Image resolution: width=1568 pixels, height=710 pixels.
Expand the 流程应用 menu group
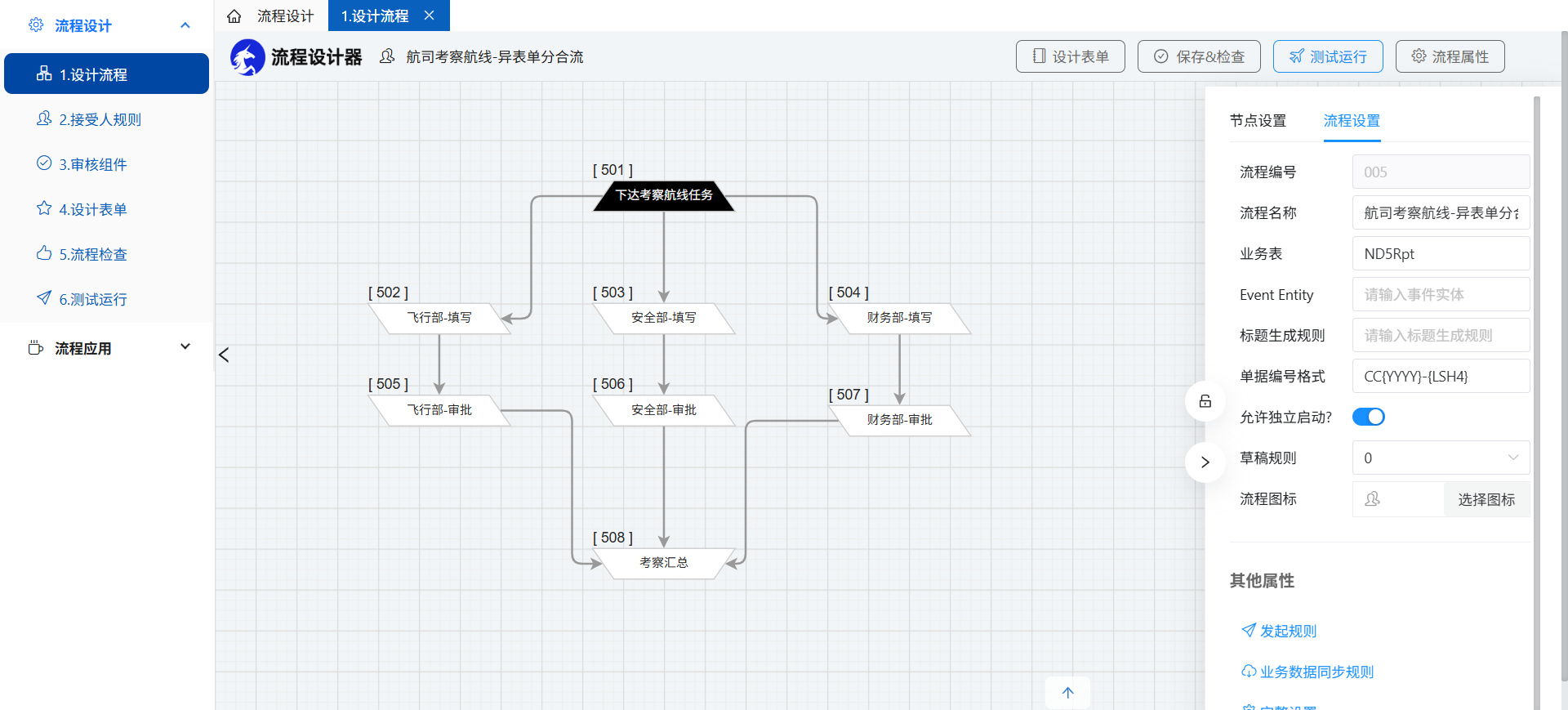185,347
